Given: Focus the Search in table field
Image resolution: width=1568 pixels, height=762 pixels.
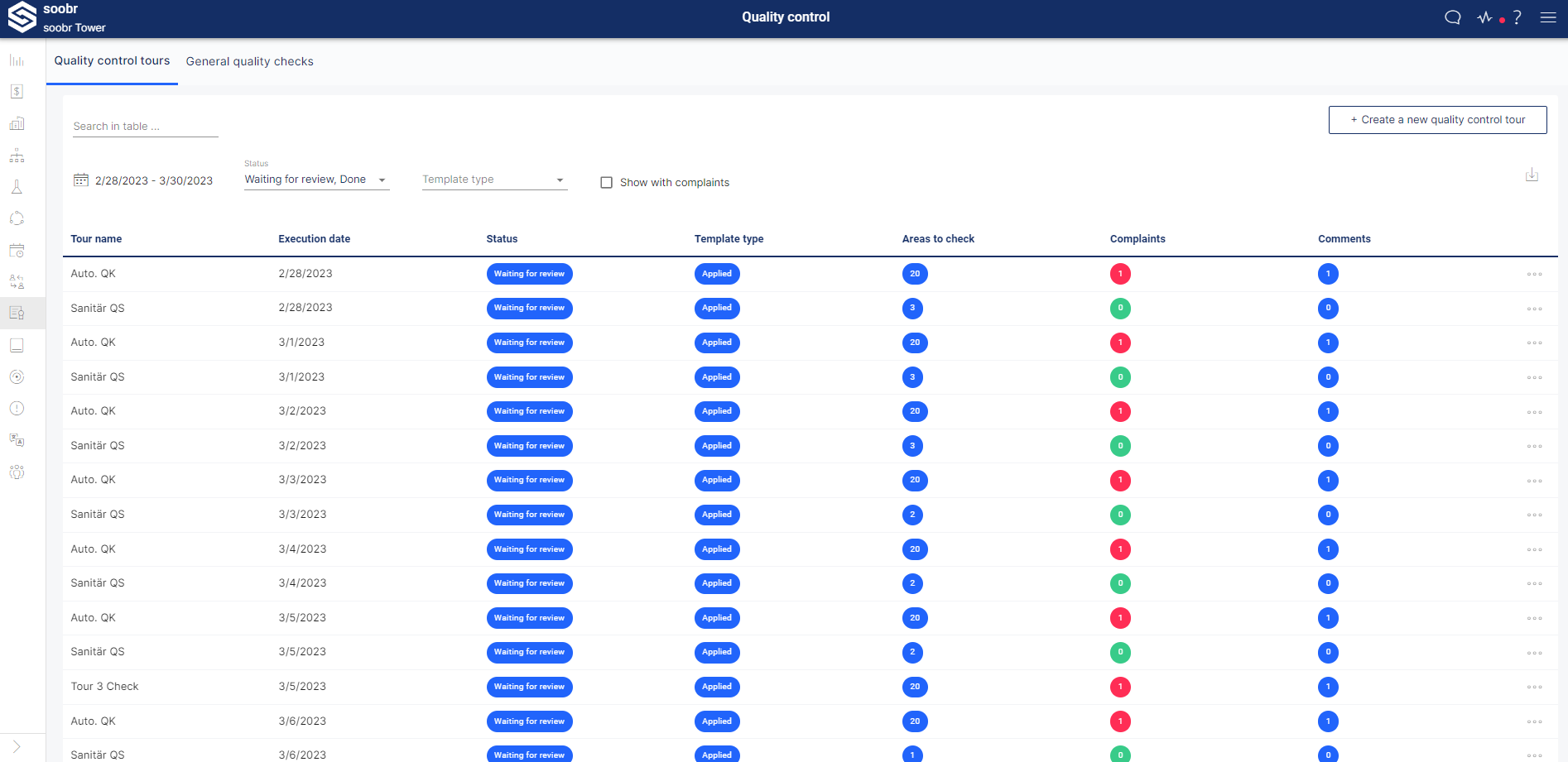Looking at the screenshot, I should pyautogui.click(x=146, y=127).
